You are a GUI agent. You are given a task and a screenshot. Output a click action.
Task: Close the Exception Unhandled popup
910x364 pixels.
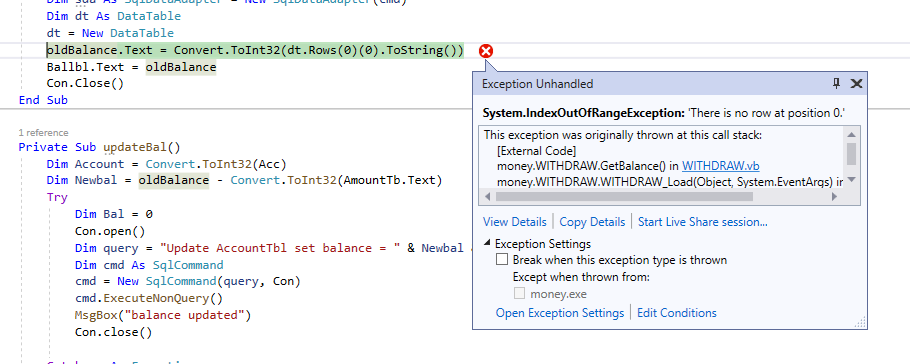(856, 84)
